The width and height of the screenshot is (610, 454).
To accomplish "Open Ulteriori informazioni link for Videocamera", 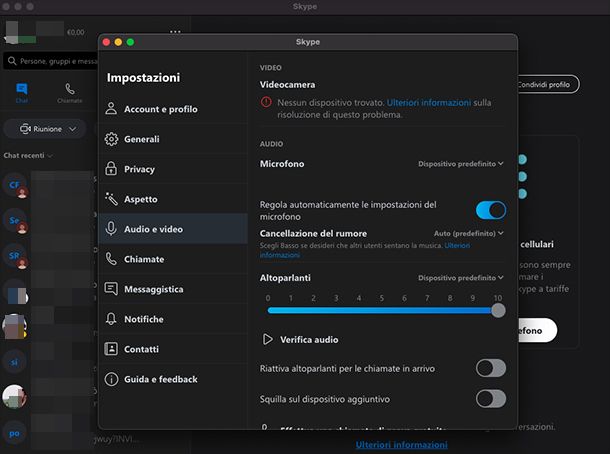I will 428,103.
